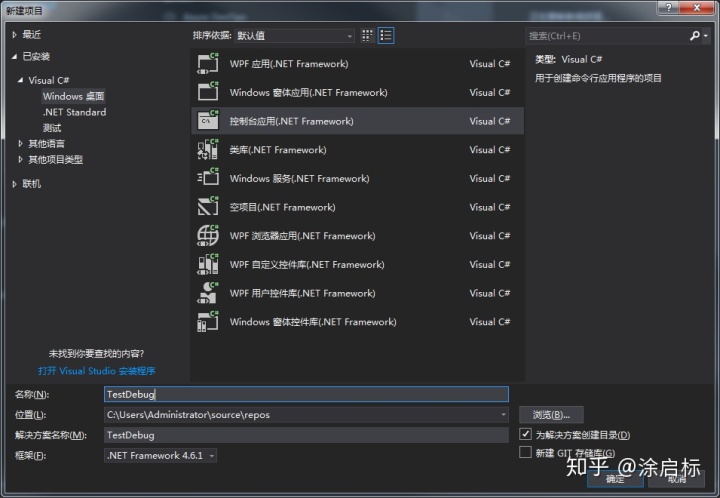Click the 位置 path text field
This screenshot has width=720, height=498.
pyautogui.click(x=301, y=414)
